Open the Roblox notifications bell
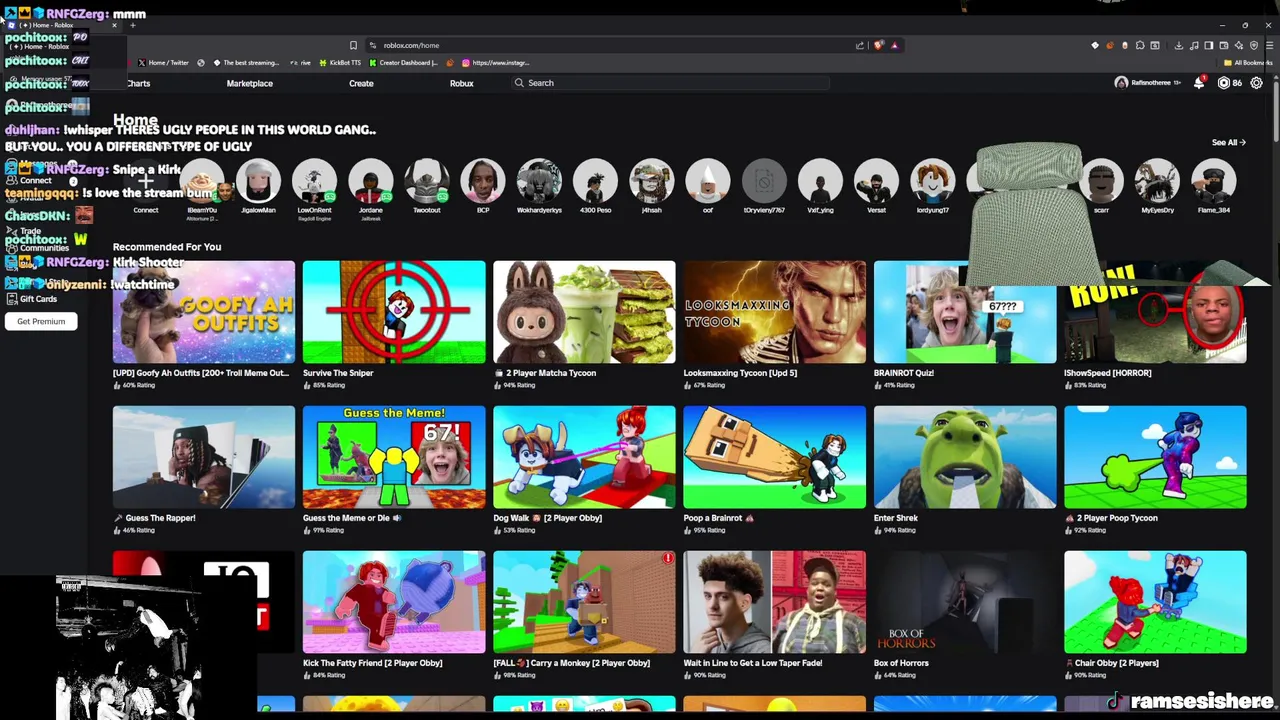 (x=1199, y=83)
